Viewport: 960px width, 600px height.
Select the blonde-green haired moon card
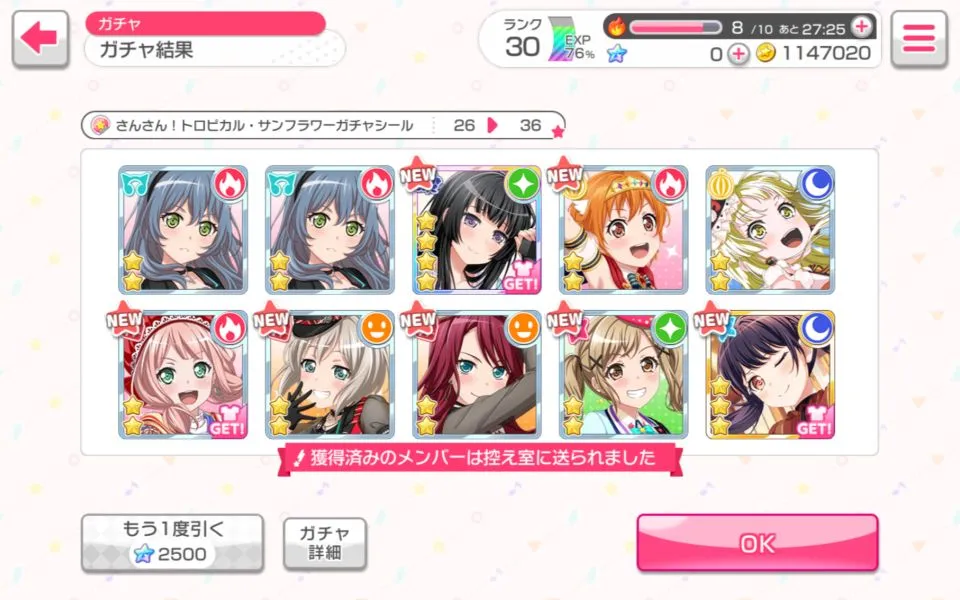pos(770,230)
